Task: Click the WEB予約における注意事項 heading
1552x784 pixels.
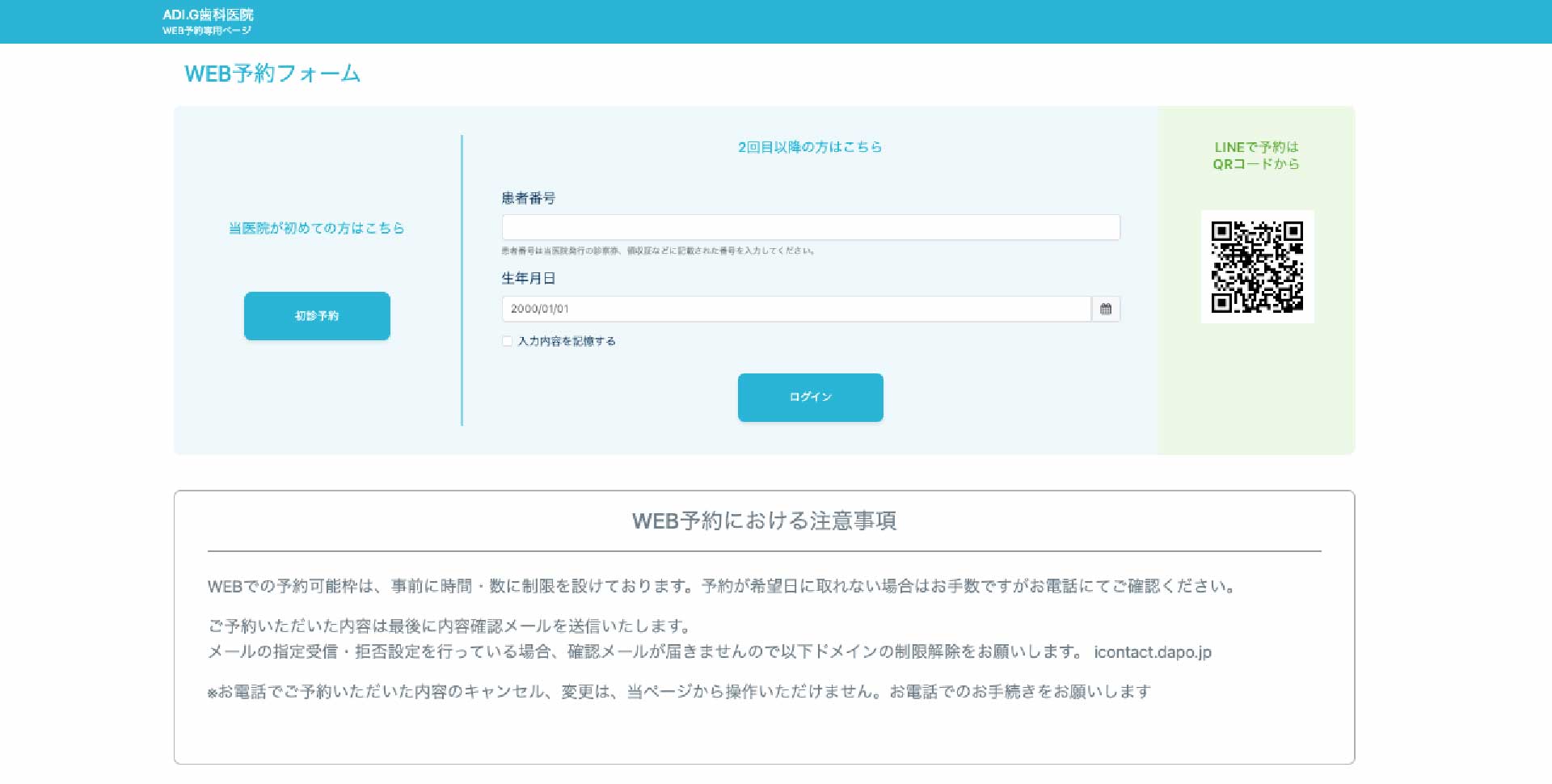Action: [x=764, y=521]
